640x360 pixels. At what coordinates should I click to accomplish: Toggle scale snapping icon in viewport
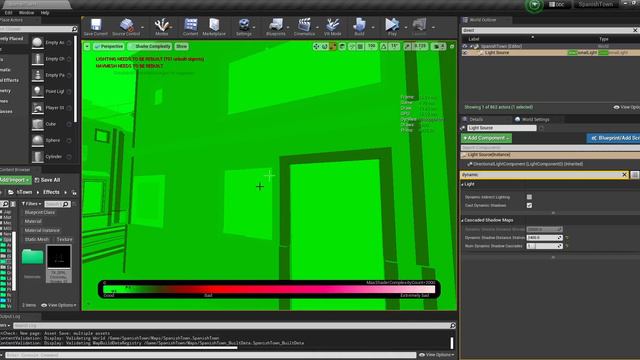(x=407, y=47)
